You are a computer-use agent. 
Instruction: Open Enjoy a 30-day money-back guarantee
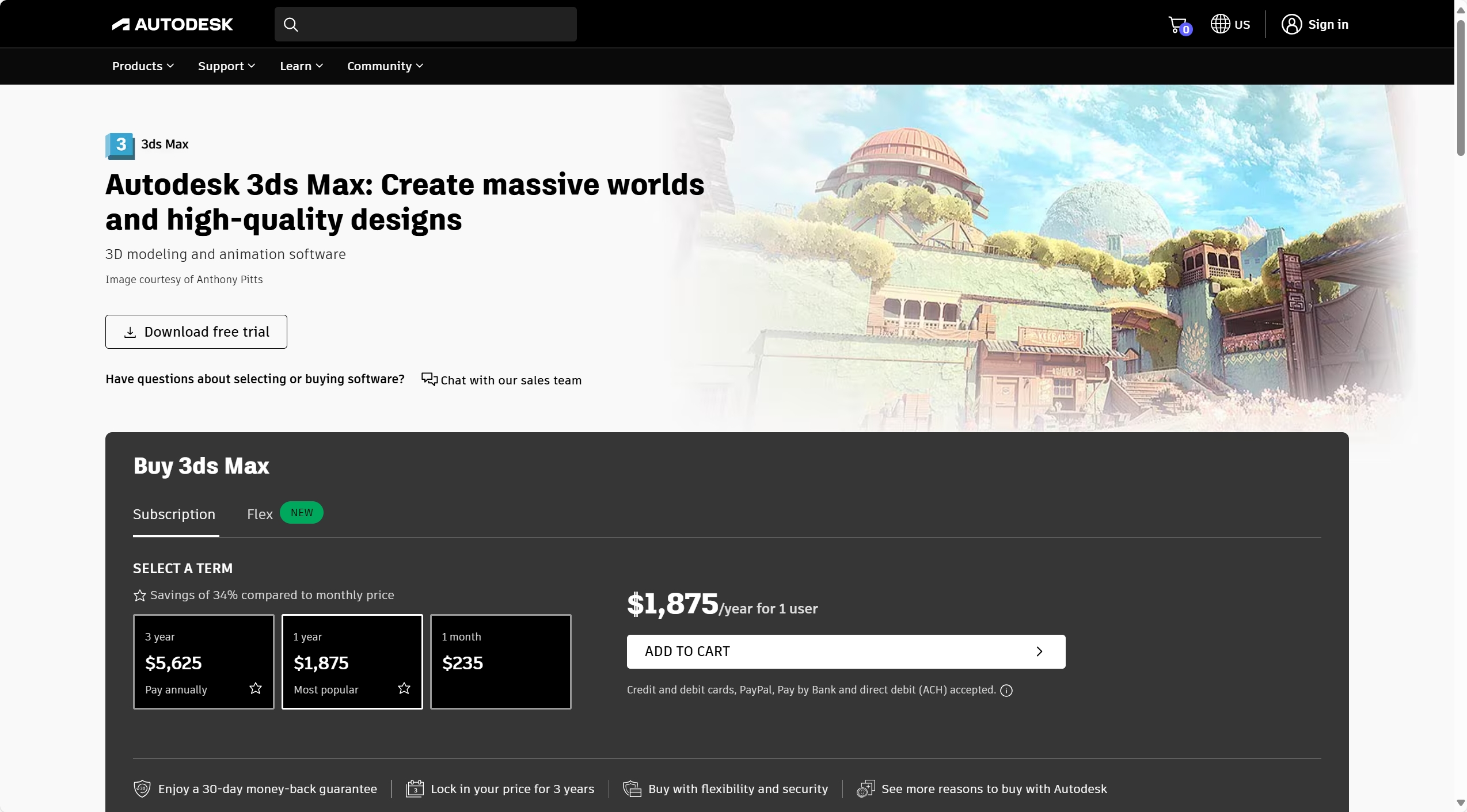click(x=268, y=788)
